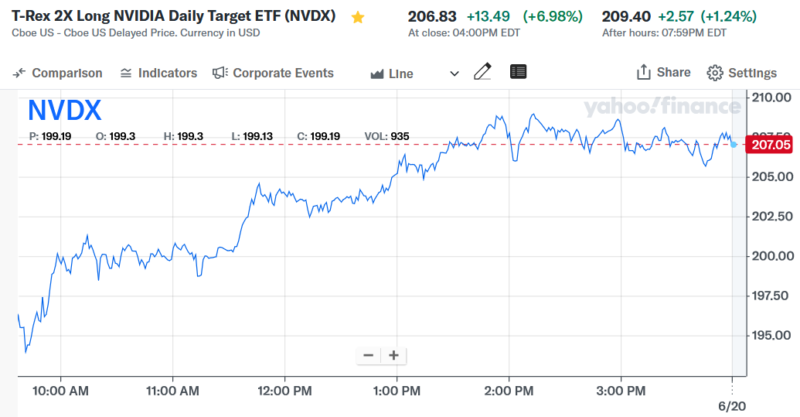The width and height of the screenshot is (800, 417).
Task: Zoom in with the plus button
Action: [x=394, y=355]
